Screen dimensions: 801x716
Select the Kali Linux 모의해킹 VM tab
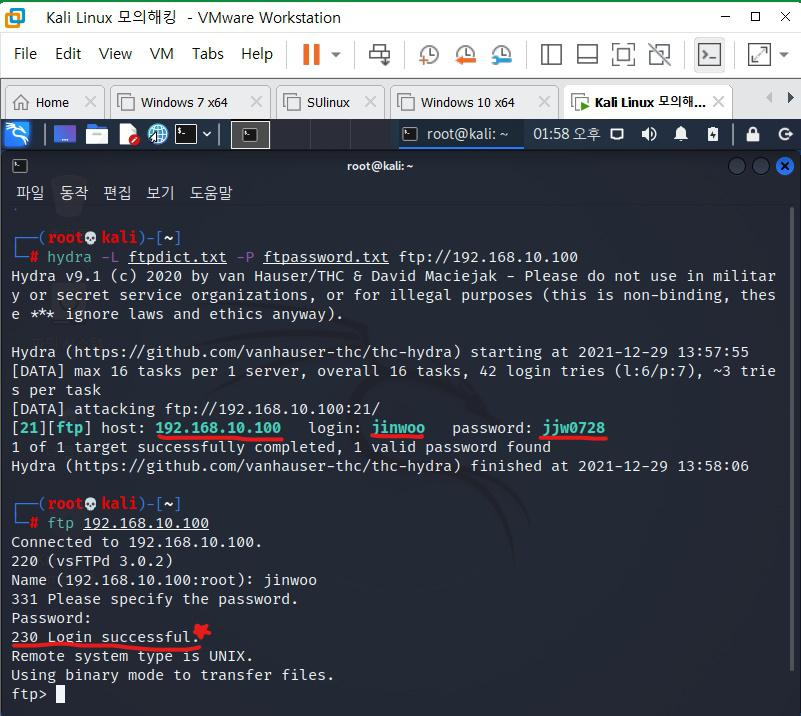pos(649,103)
